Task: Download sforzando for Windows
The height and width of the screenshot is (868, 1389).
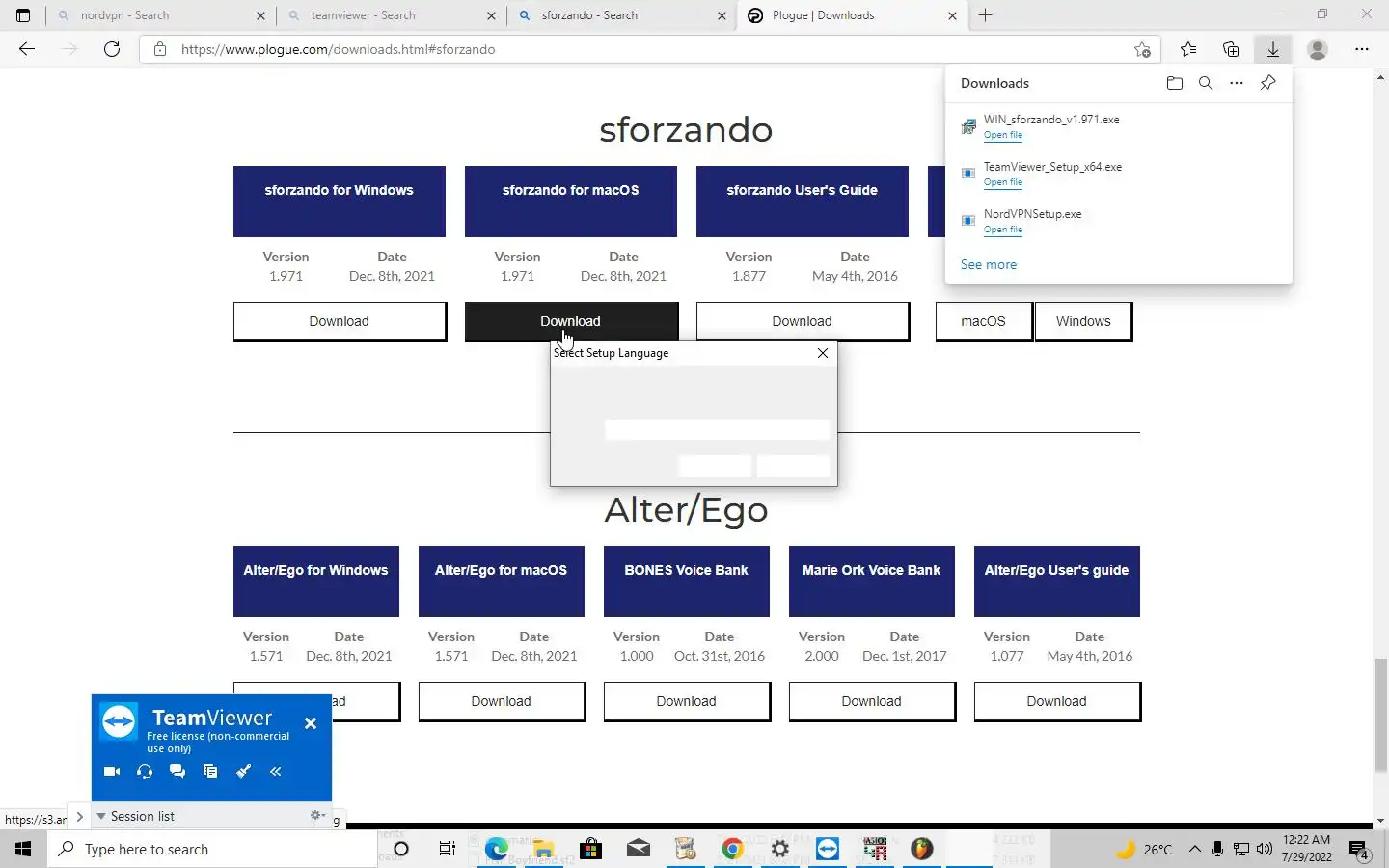Action: [340, 321]
